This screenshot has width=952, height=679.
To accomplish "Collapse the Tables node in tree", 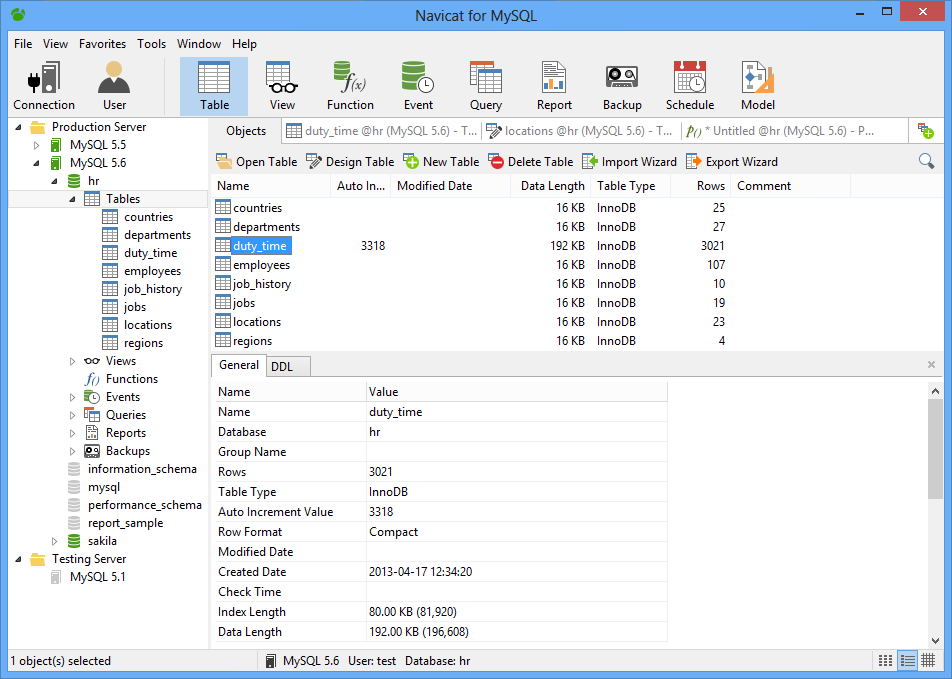I will coord(72,199).
